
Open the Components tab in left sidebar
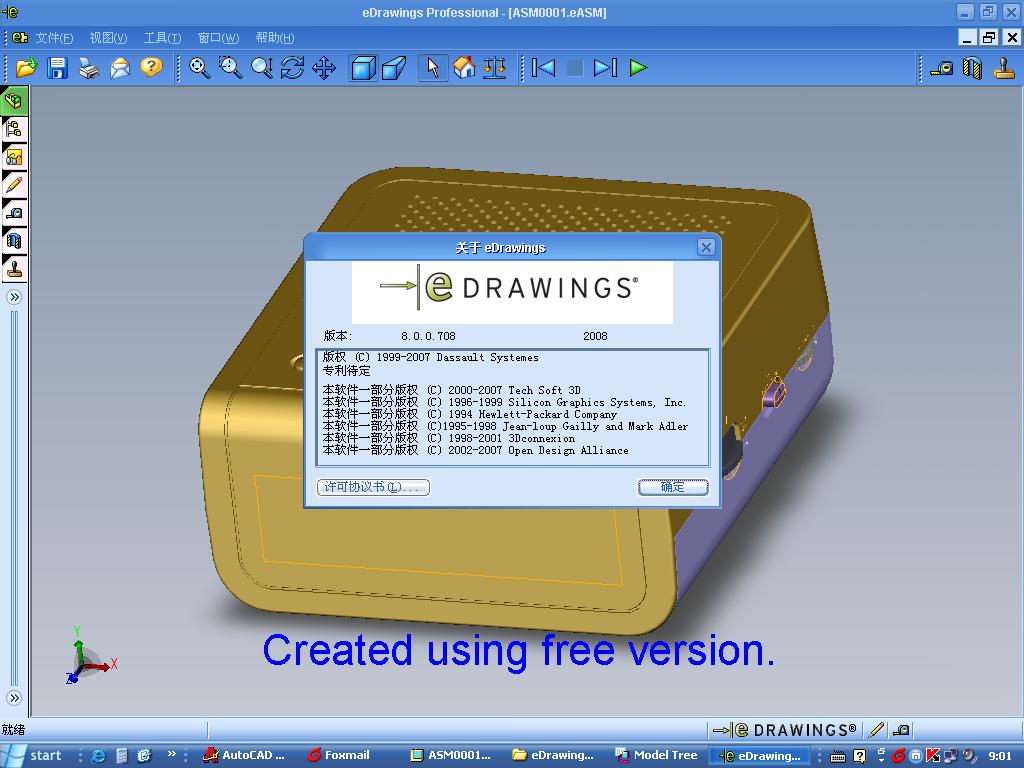coord(14,101)
